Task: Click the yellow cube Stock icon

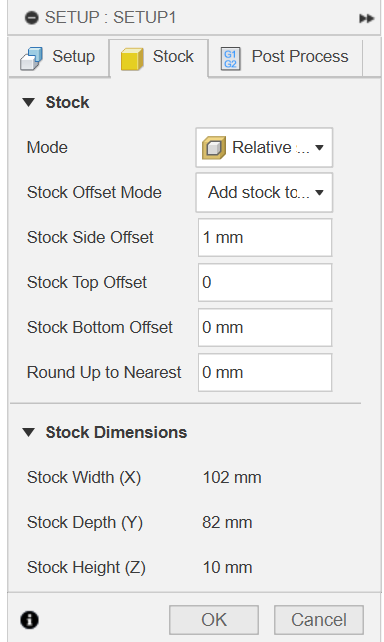Action: (x=132, y=59)
